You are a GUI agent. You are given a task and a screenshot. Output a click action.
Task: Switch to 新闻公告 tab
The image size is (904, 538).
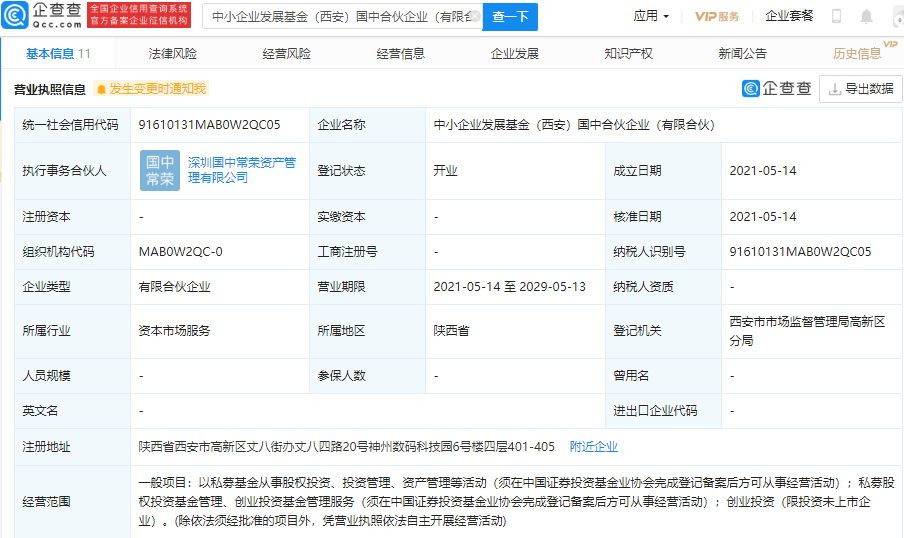tap(743, 54)
